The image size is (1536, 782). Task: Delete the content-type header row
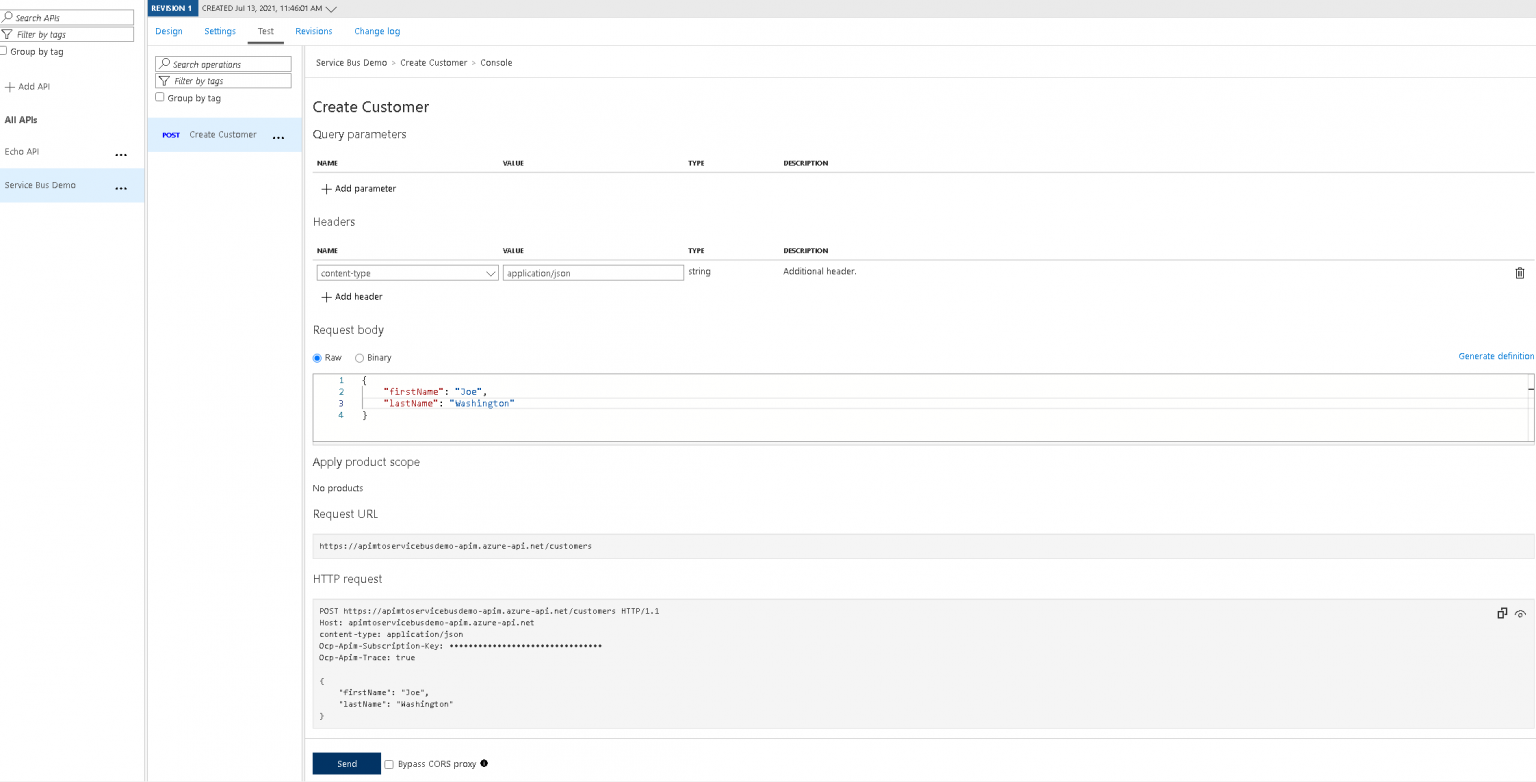(1520, 272)
